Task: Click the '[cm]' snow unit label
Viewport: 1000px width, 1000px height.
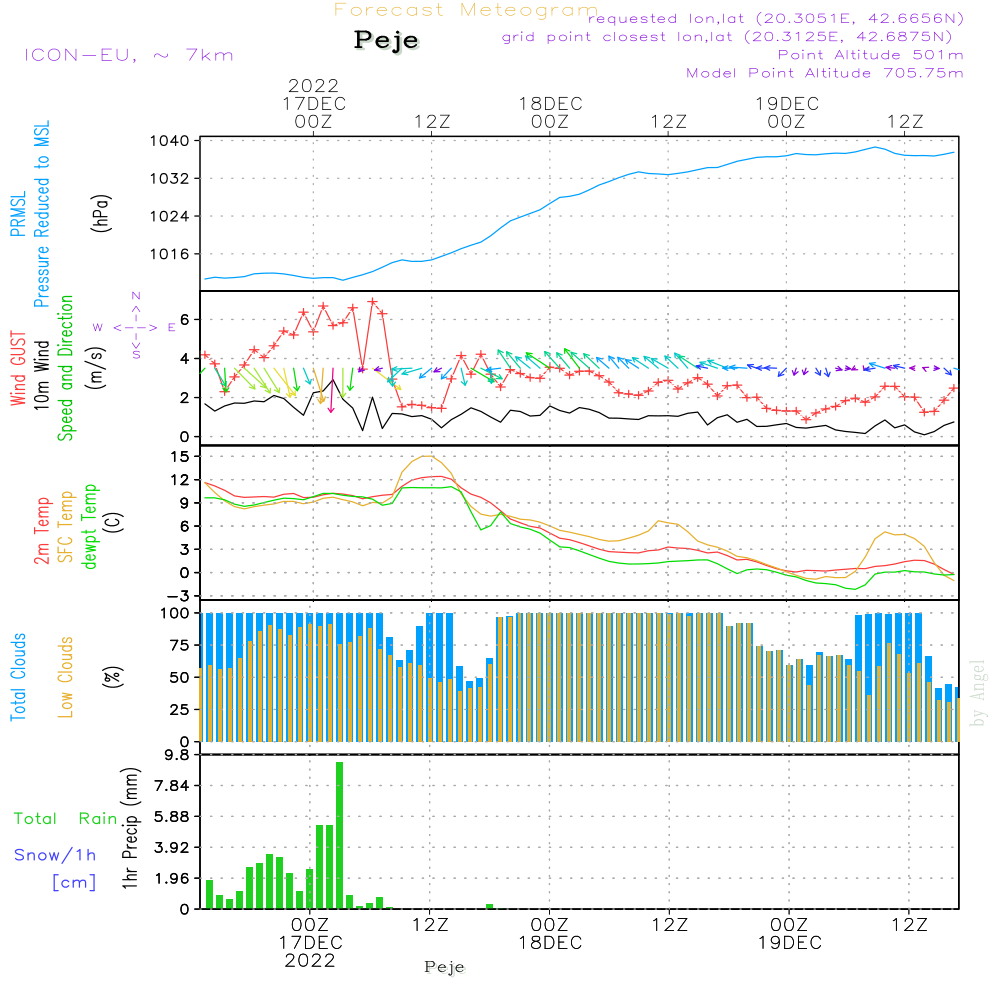Action: (74, 883)
